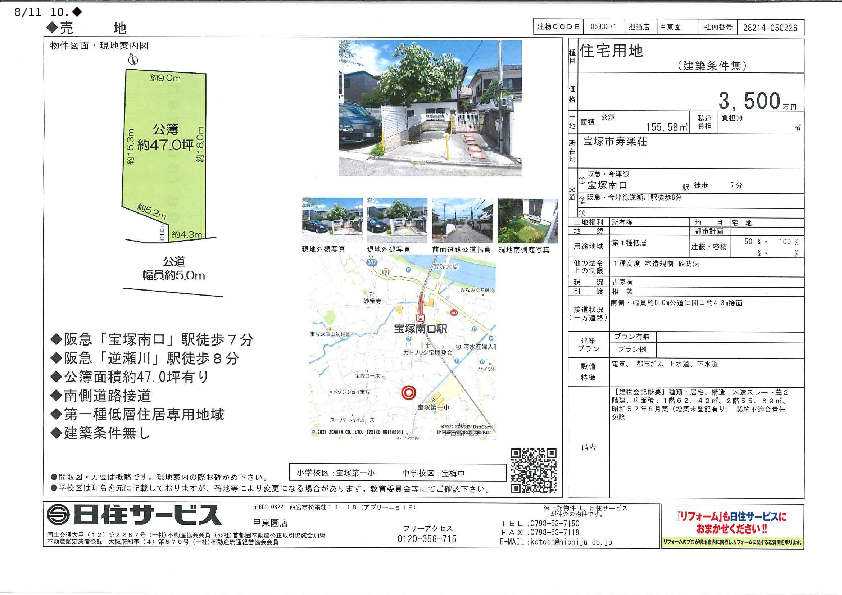Screen dimensions: 842x595
Task: Click the red station icon above 宝塚南口駅
Action: point(421,309)
